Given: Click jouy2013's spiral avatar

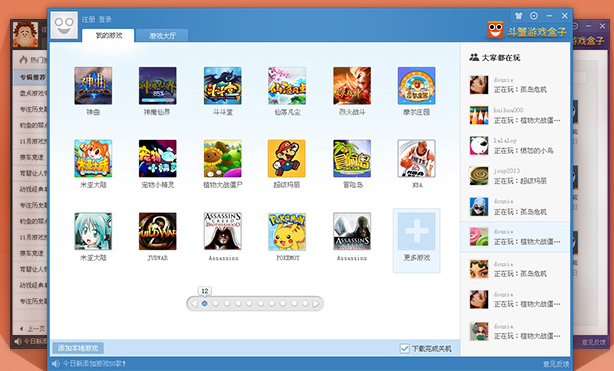Looking at the screenshot, I should coord(479,176).
